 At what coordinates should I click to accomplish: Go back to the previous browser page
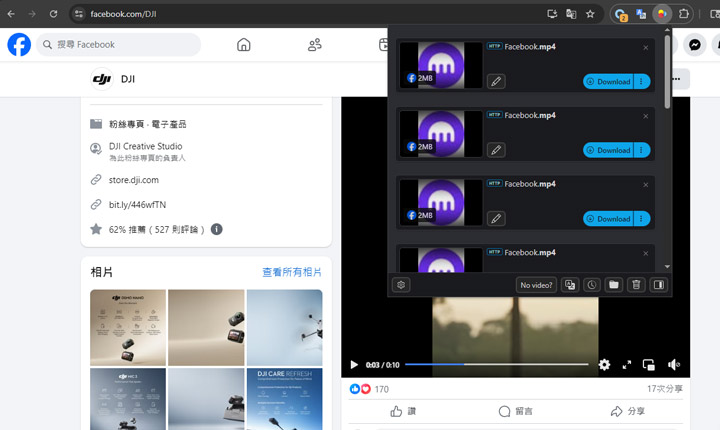click(11, 14)
